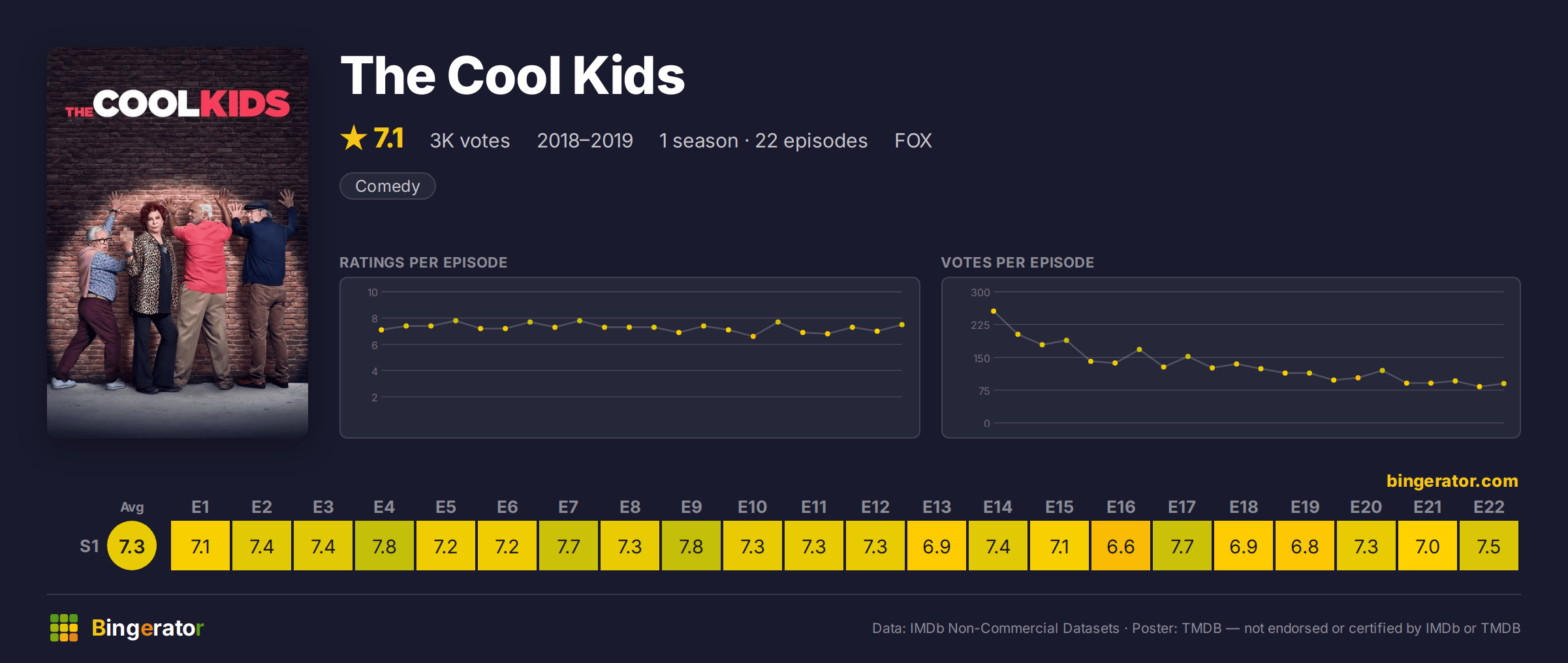
Task: Choose the E16 orange tile 6.6
Action: pyautogui.click(x=1121, y=546)
